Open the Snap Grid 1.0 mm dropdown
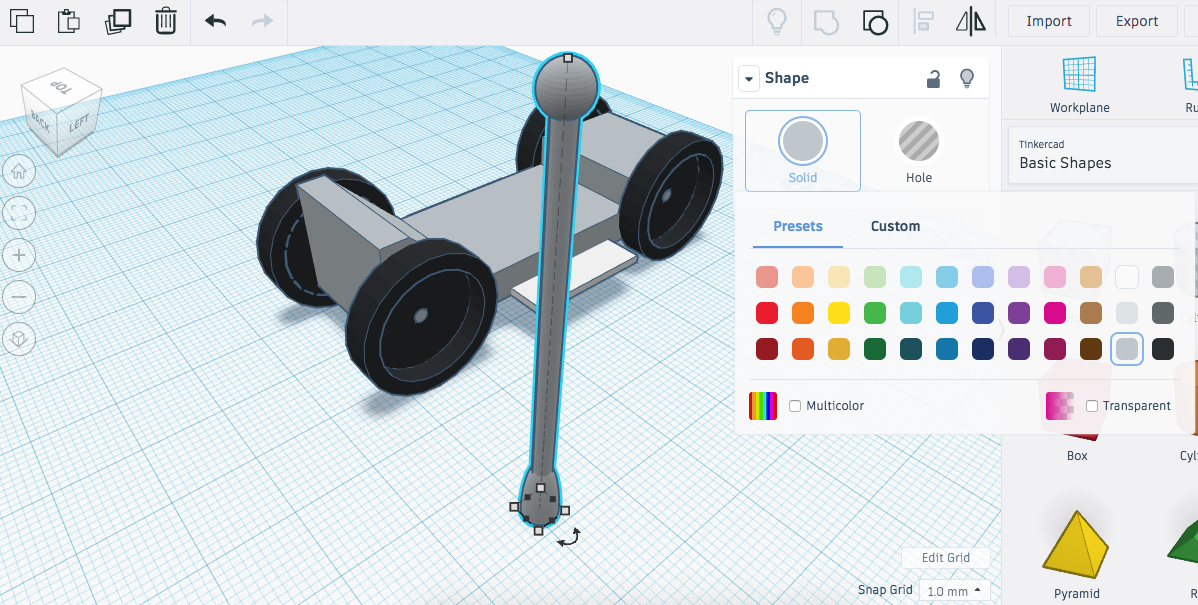The width and height of the screenshot is (1198, 605). click(954, 590)
